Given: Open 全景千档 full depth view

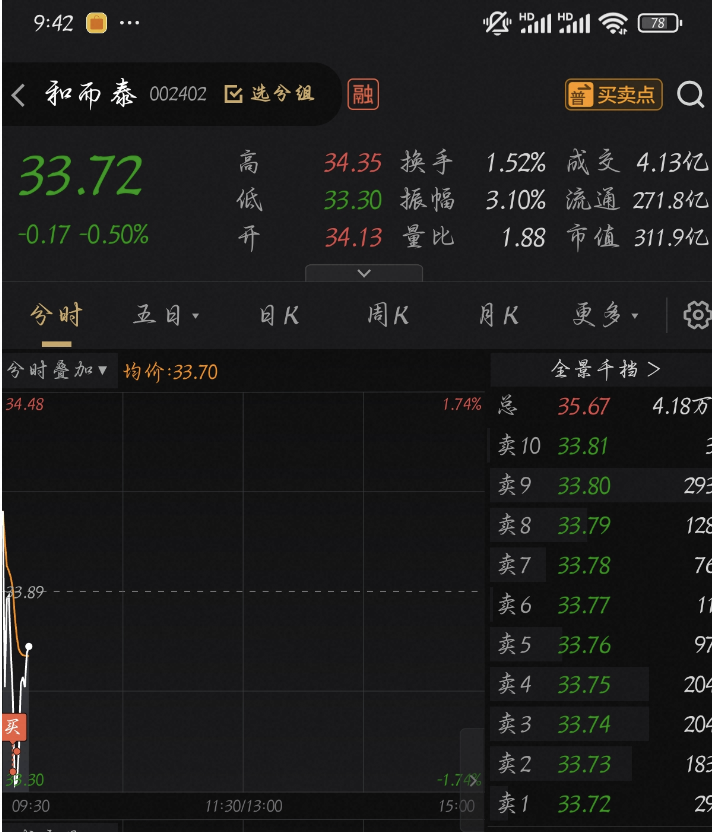Looking at the screenshot, I should [x=605, y=369].
